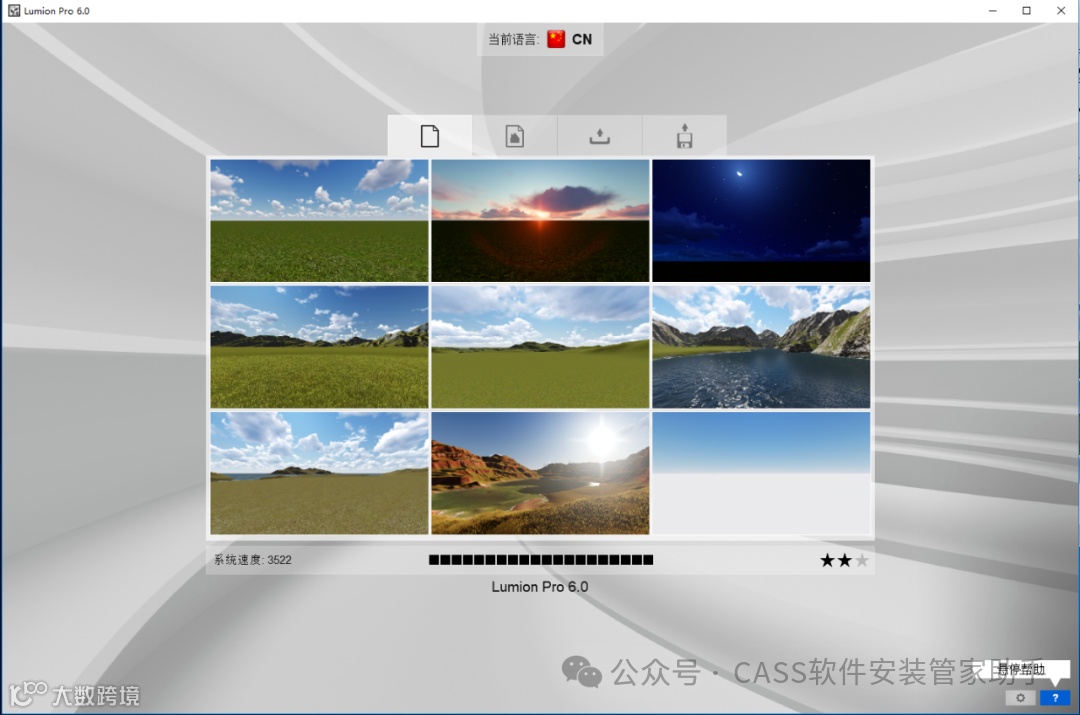
Task: Click the Lumion app icon in title bar
Action: [x=14, y=10]
